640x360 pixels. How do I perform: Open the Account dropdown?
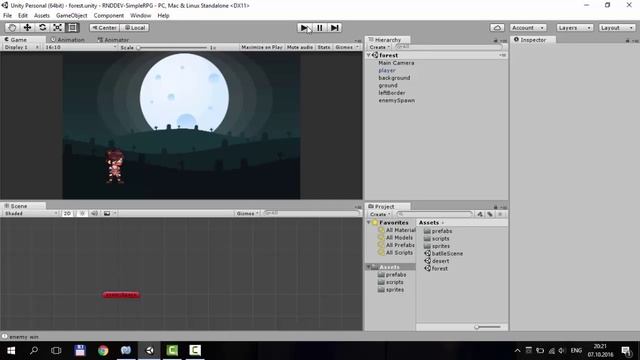coord(528,28)
